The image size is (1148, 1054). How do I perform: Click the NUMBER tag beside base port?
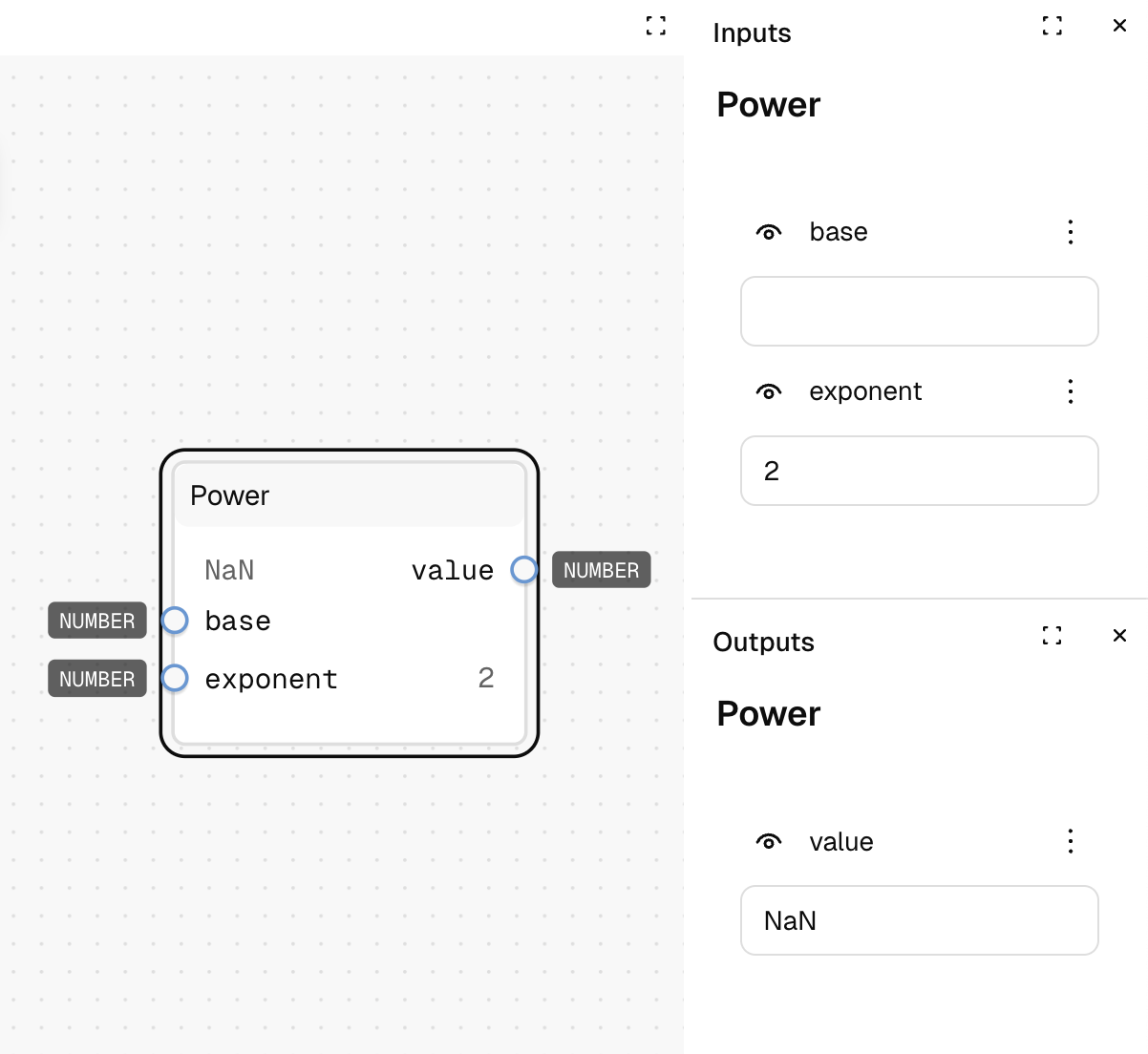coord(97,621)
